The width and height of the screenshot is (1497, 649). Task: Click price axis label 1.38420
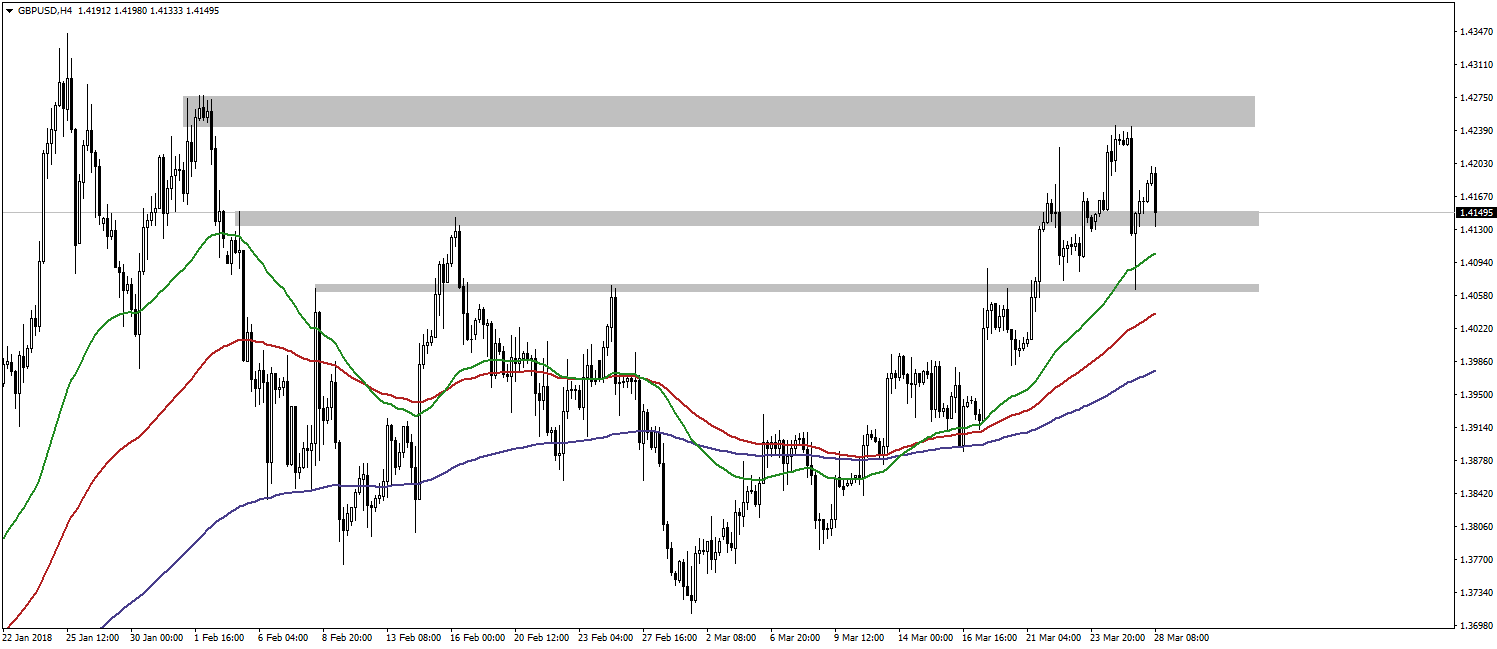pyautogui.click(x=1475, y=493)
